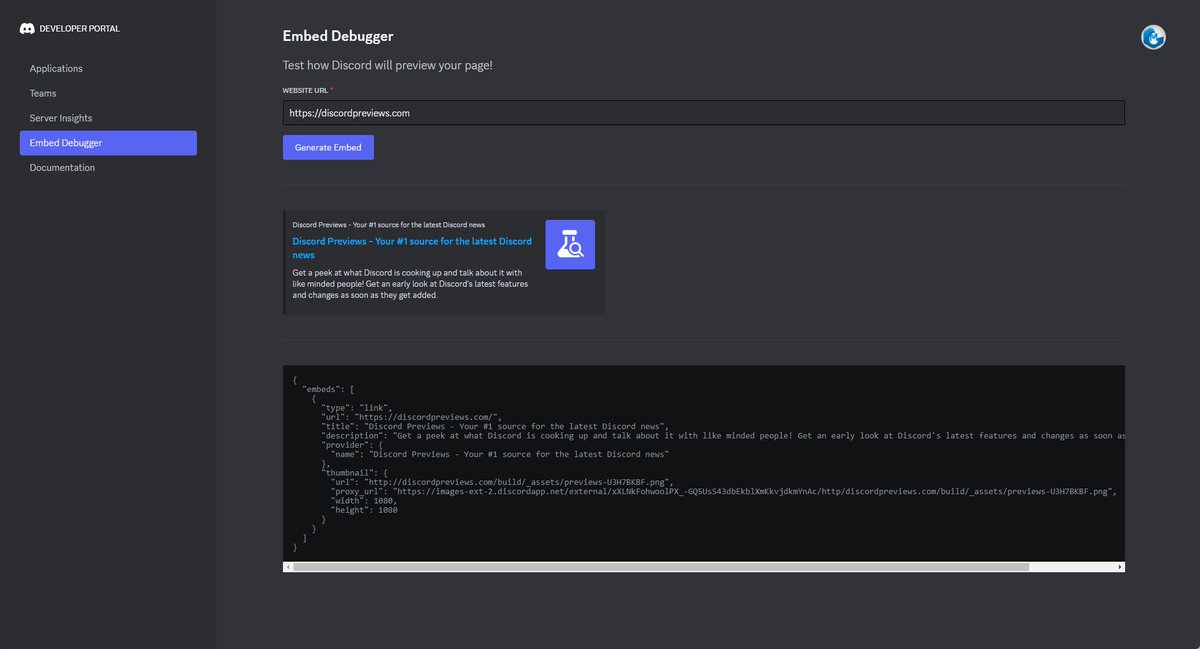Click the DEVELOPER PORTAL title text

point(79,29)
